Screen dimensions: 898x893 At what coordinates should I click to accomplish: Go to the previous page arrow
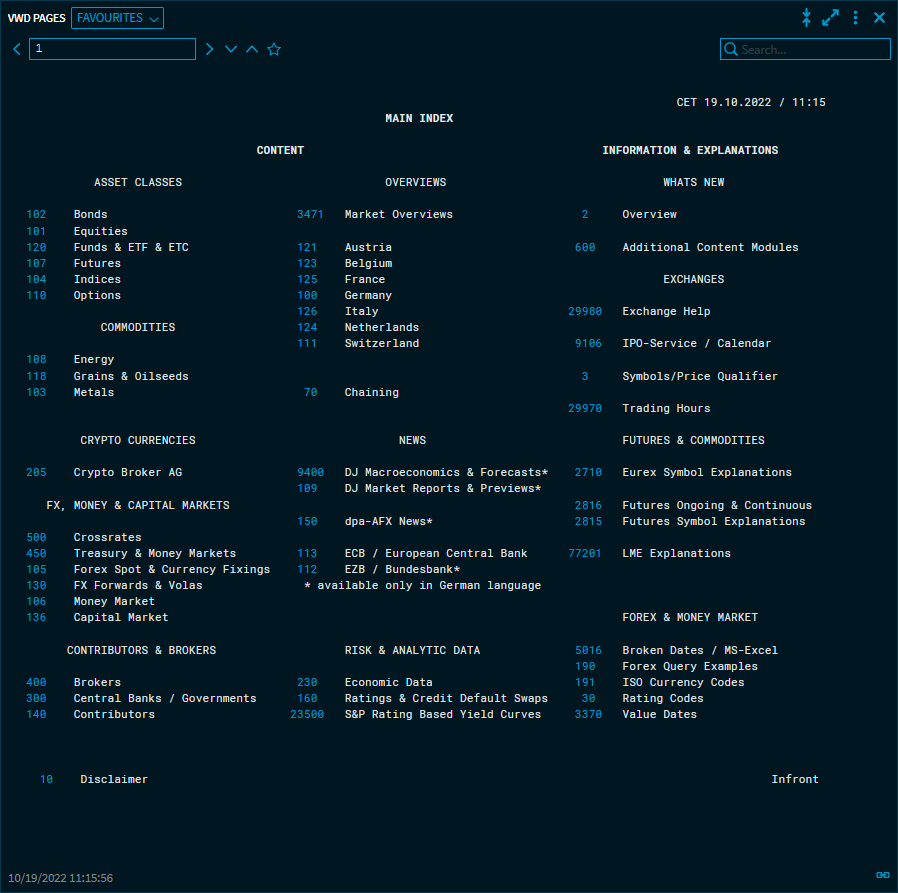17,49
